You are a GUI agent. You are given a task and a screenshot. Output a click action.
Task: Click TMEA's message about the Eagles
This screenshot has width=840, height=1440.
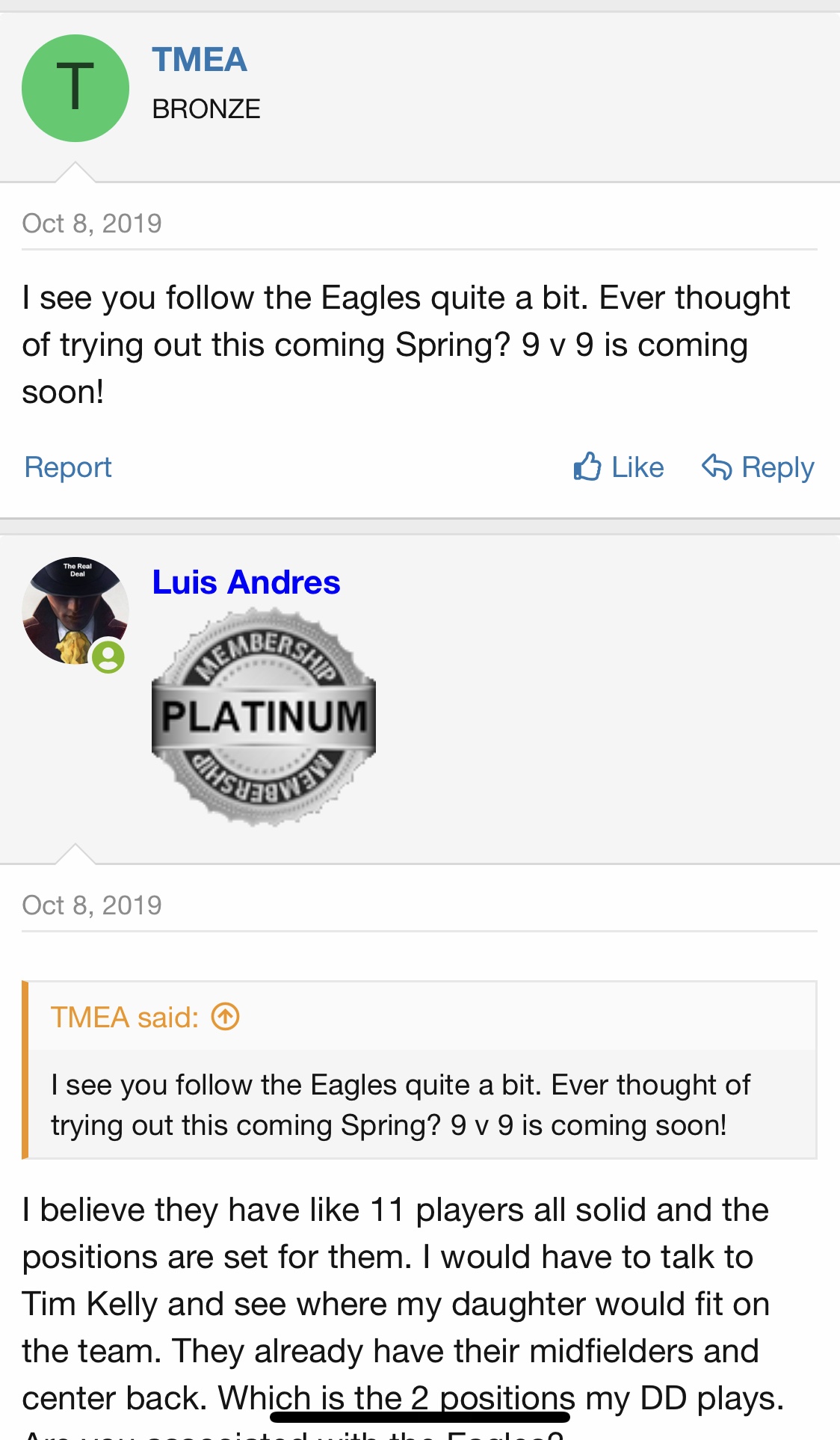tap(405, 345)
